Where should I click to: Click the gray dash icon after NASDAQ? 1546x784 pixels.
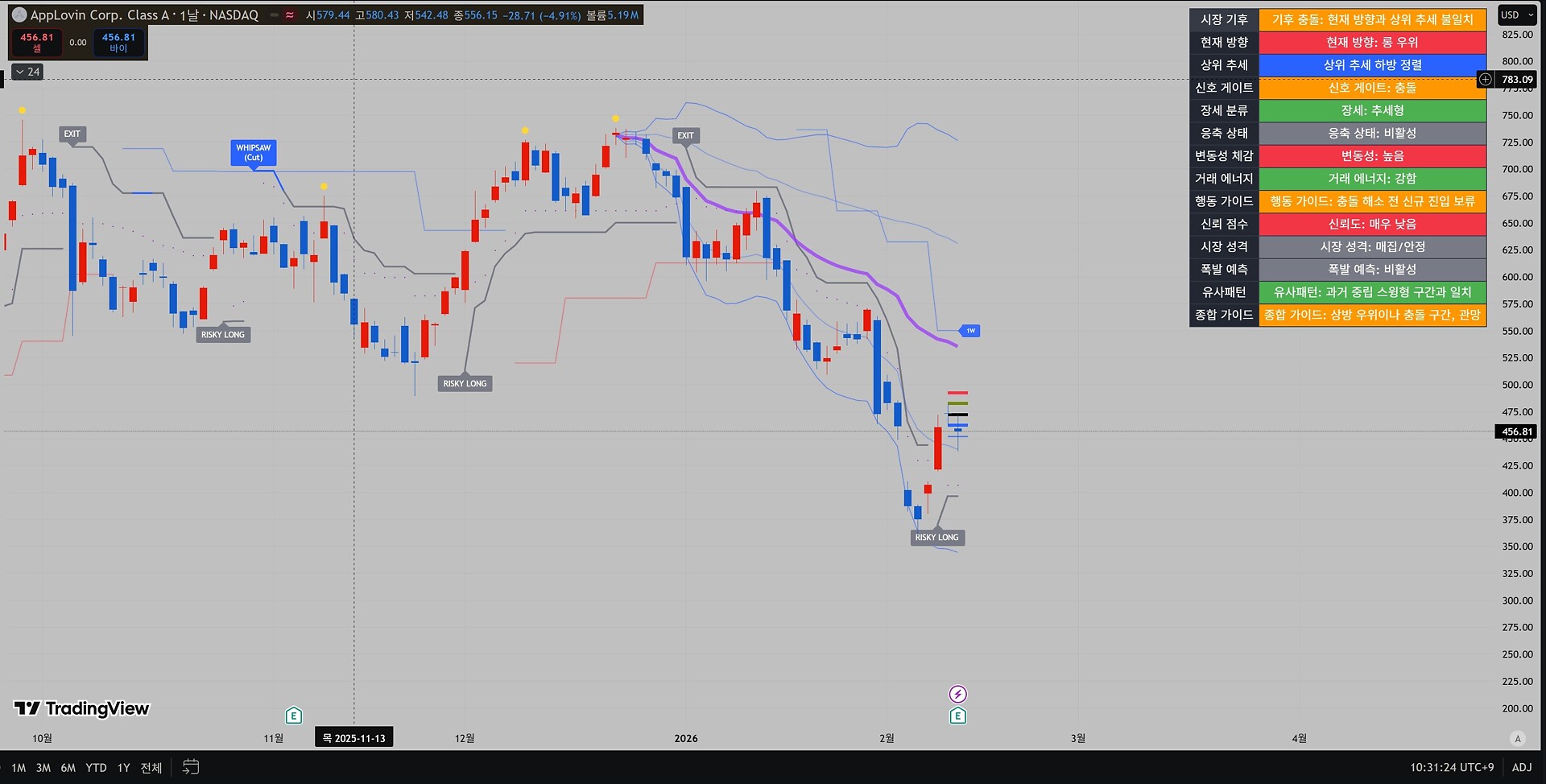275,14
